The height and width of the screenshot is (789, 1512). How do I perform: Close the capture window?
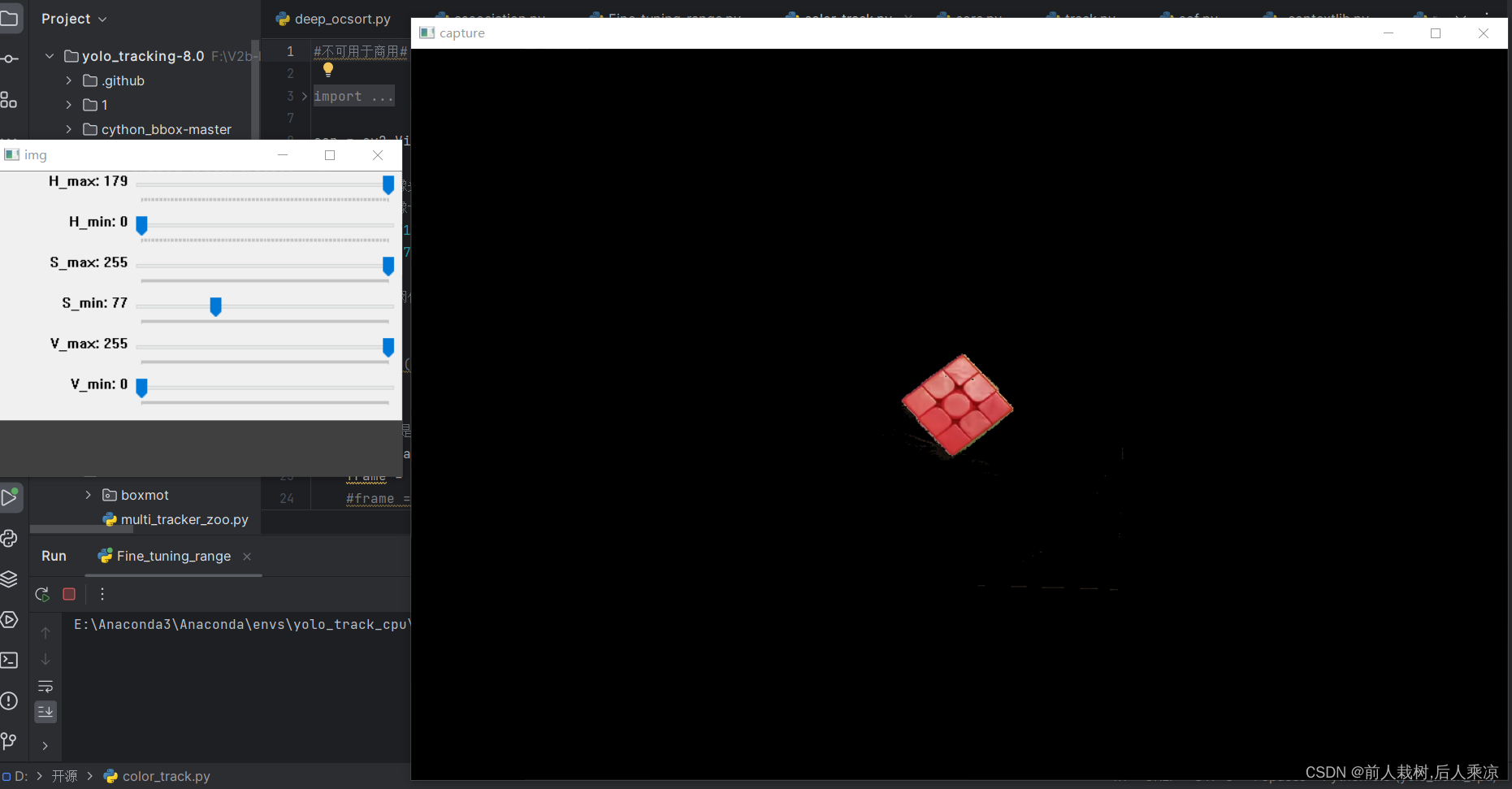(1484, 33)
